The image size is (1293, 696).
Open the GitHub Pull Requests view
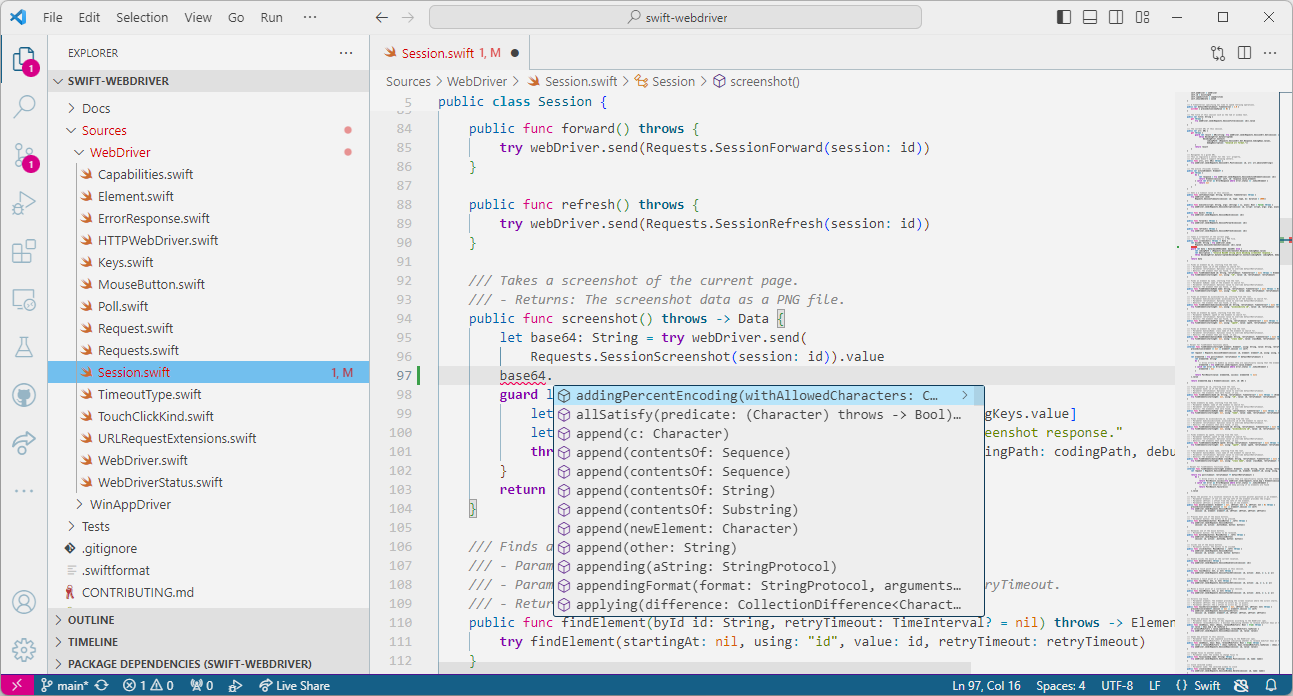[24, 394]
